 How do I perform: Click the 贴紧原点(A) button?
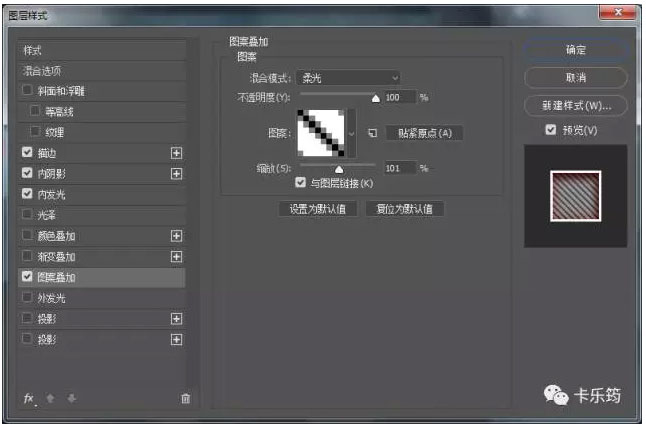click(424, 133)
